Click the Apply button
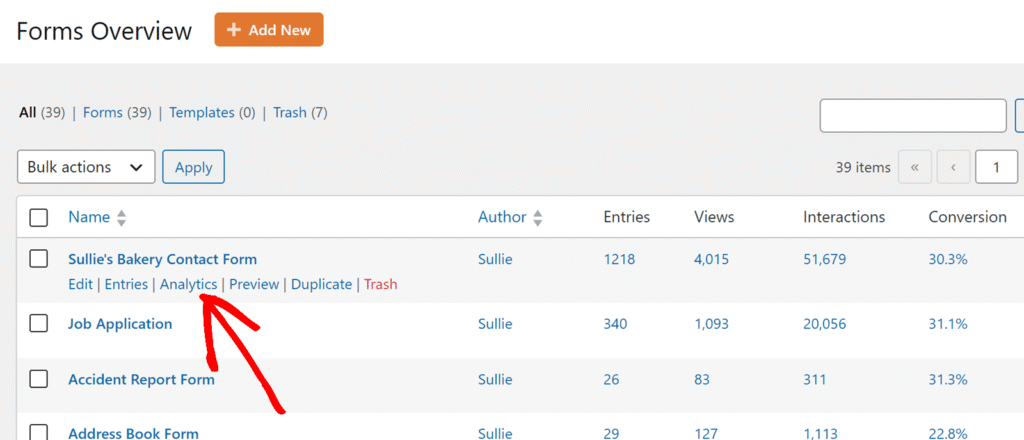The height and width of the screenshot is (440, 1024). (193, 167)
